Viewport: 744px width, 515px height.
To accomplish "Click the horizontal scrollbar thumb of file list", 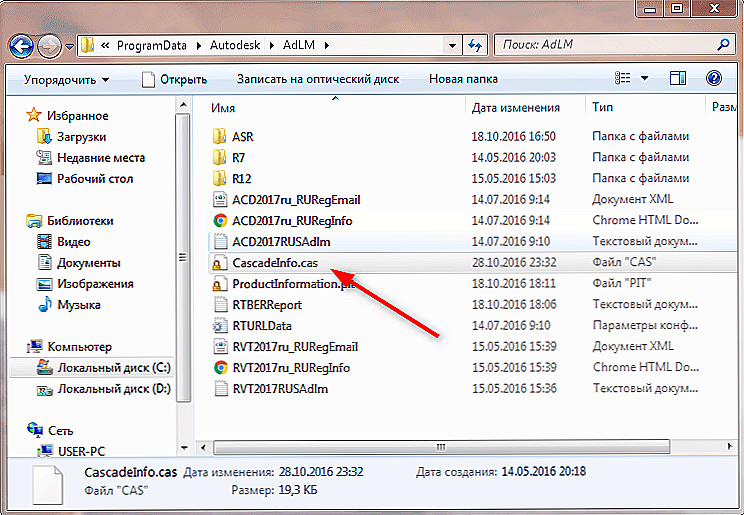I will (441, 447).
